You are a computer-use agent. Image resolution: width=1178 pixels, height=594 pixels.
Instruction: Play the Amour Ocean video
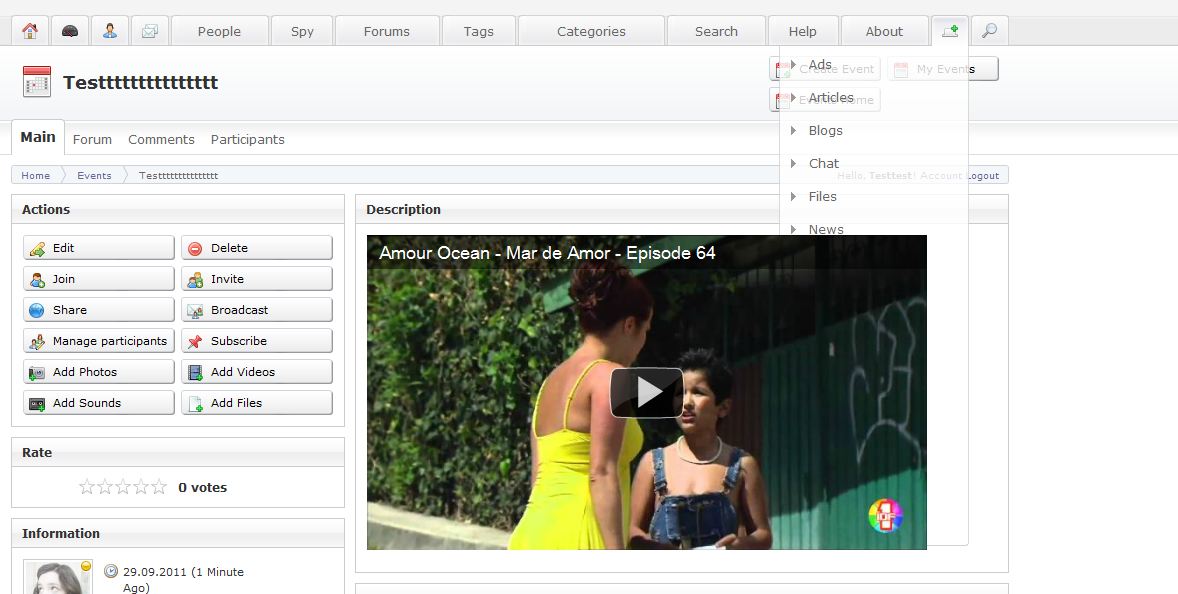[x=646, y=392]
